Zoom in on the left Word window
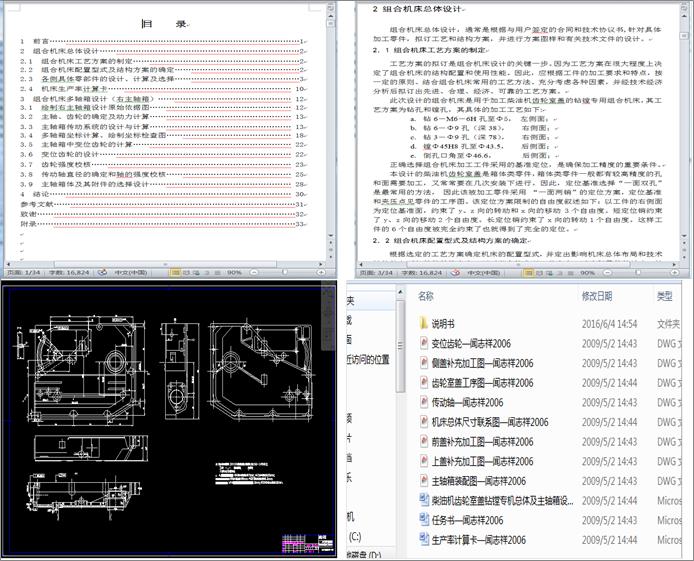Image resolution: width=694 pixels, height=561 pixels. pyautogui.click(x=321, y=273)
